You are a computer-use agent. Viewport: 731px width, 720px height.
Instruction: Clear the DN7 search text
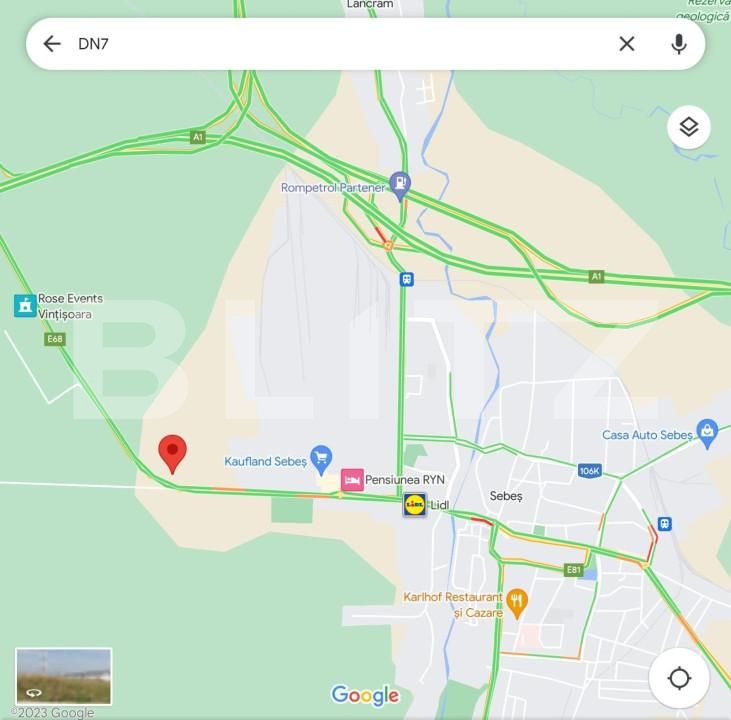(627, 44)
